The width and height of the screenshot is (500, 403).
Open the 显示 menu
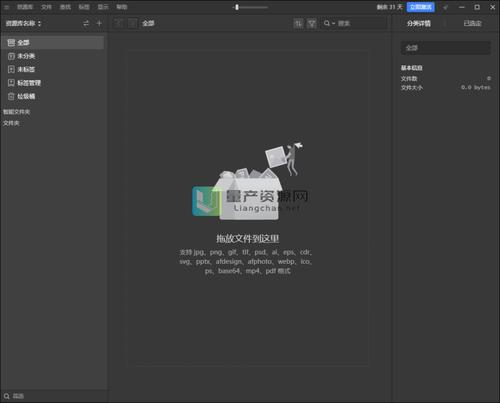tap(103, 7)
